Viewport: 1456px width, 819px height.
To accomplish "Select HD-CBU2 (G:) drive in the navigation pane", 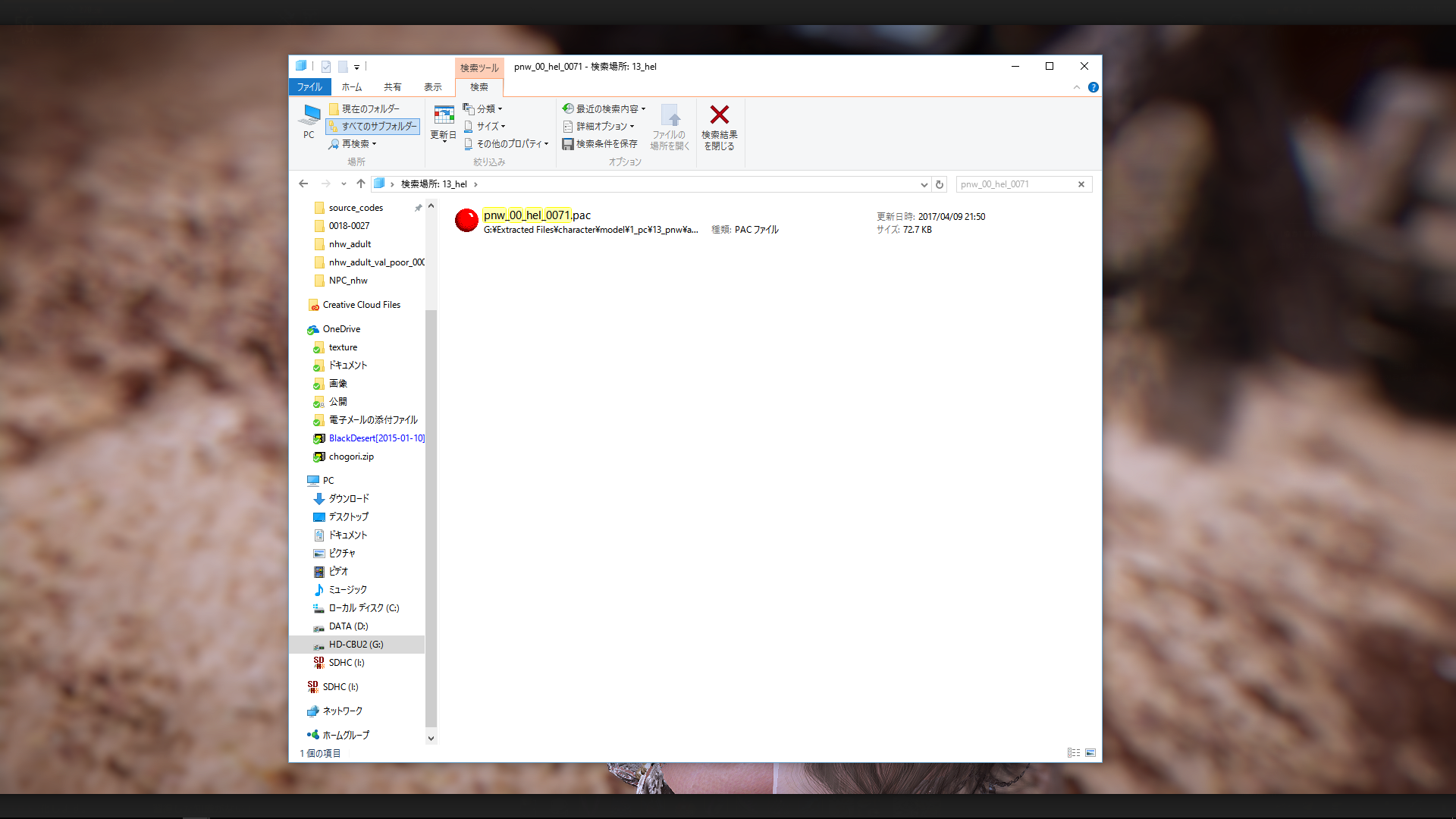I will [356, 645].
